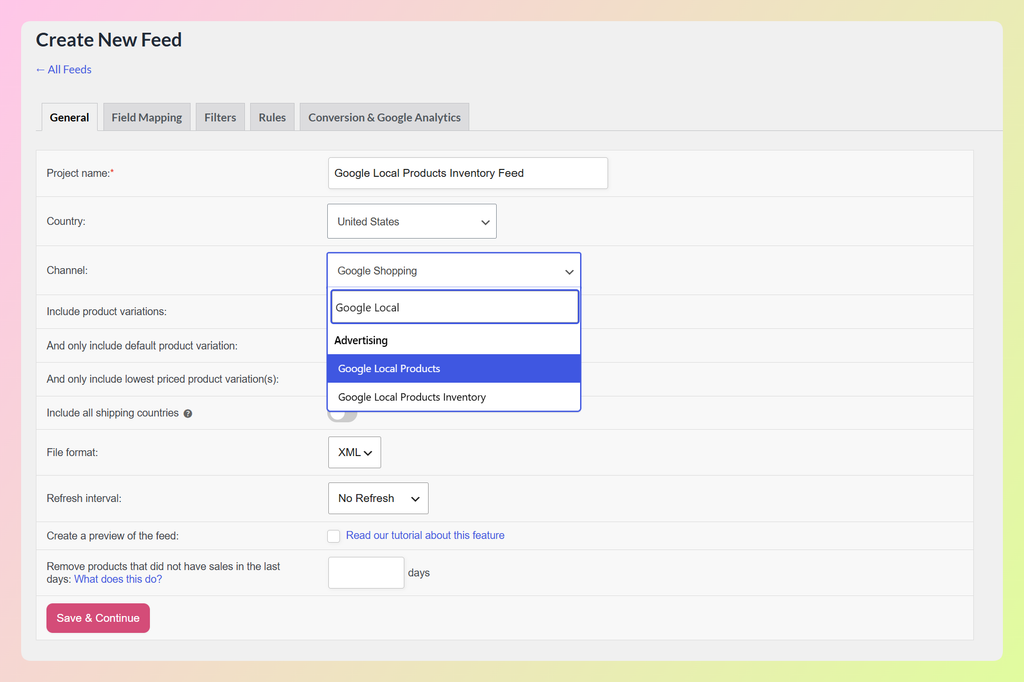Go back via All Feeds link
The height and width of the screenshot is (682, 1024).
[x=63, y=69]
